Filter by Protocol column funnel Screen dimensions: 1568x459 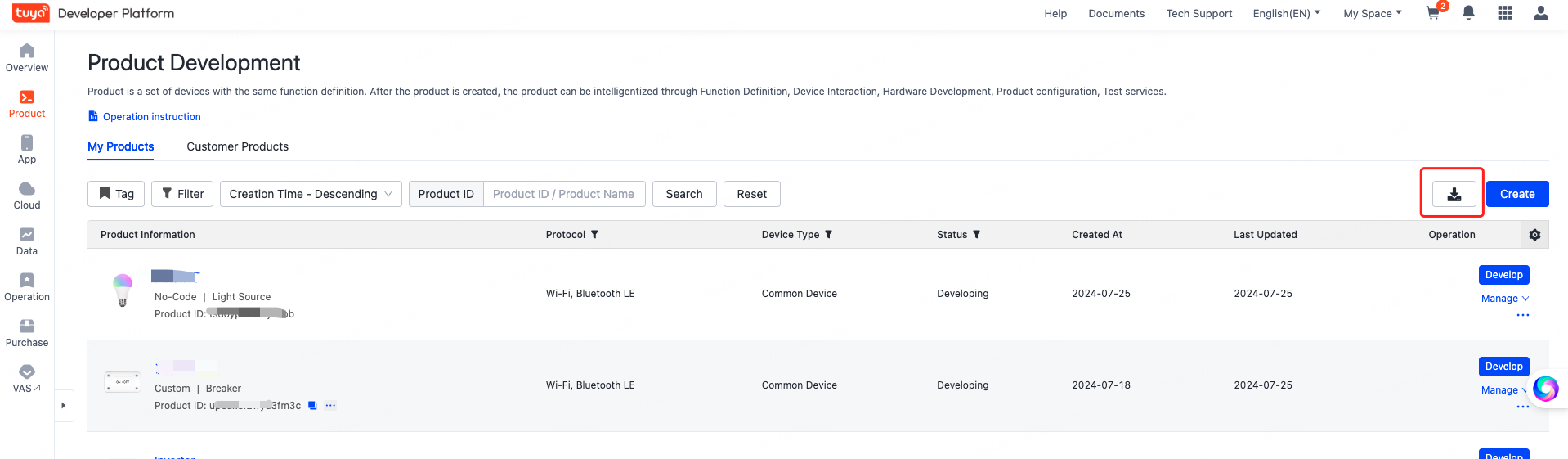click(x=594, y=235)
